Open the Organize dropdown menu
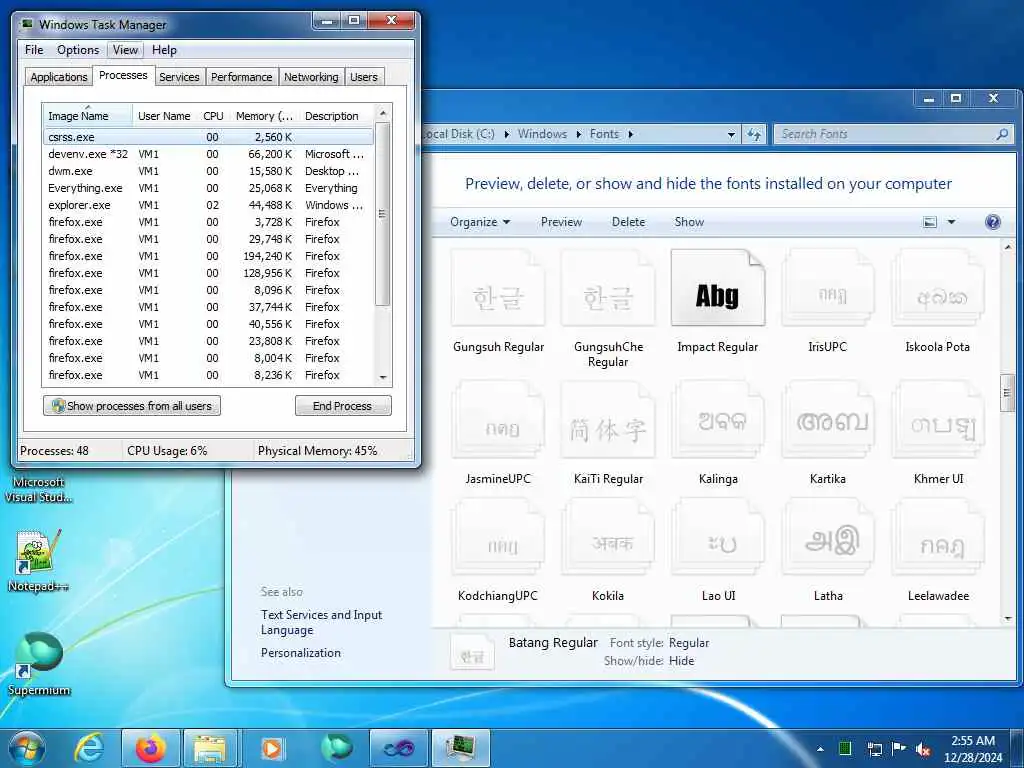Image resolution: width=1024 pixels, height=768 pixels. (x=480, y=222)
